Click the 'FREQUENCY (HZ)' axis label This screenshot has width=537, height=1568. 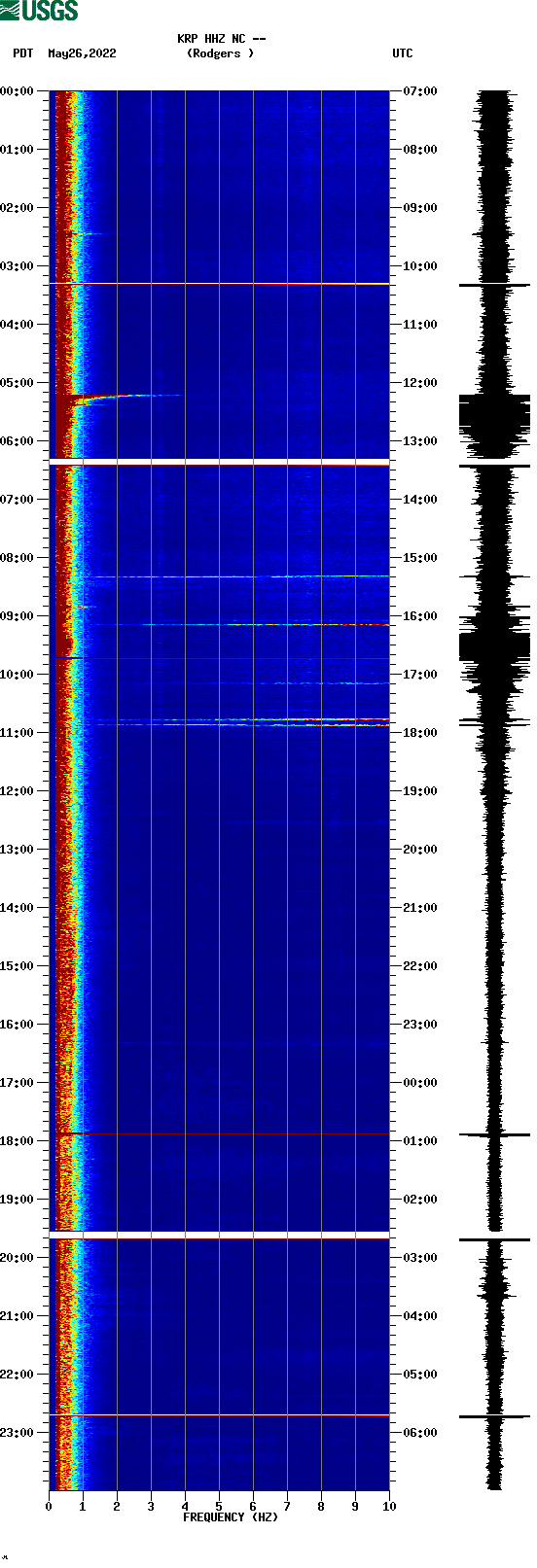(231, 1517)
